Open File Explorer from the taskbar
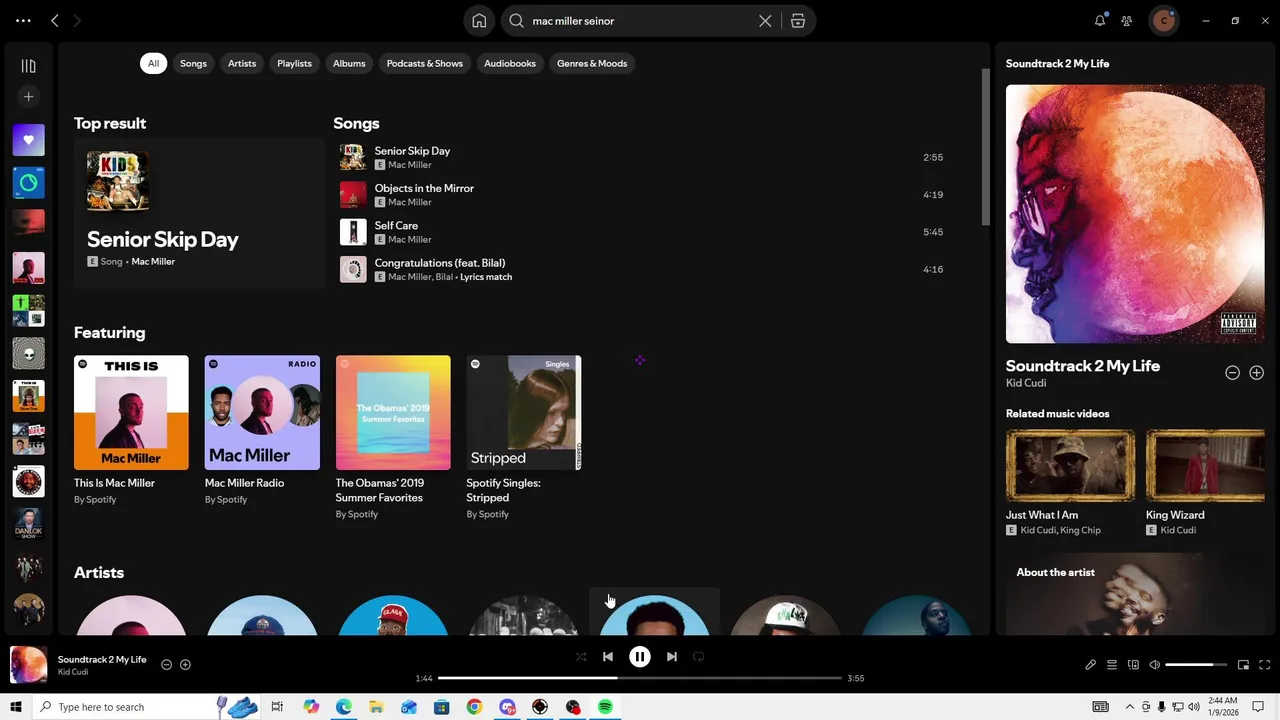Image resolution: width=1280 pixels, height=720 pixels. [376, 707]
